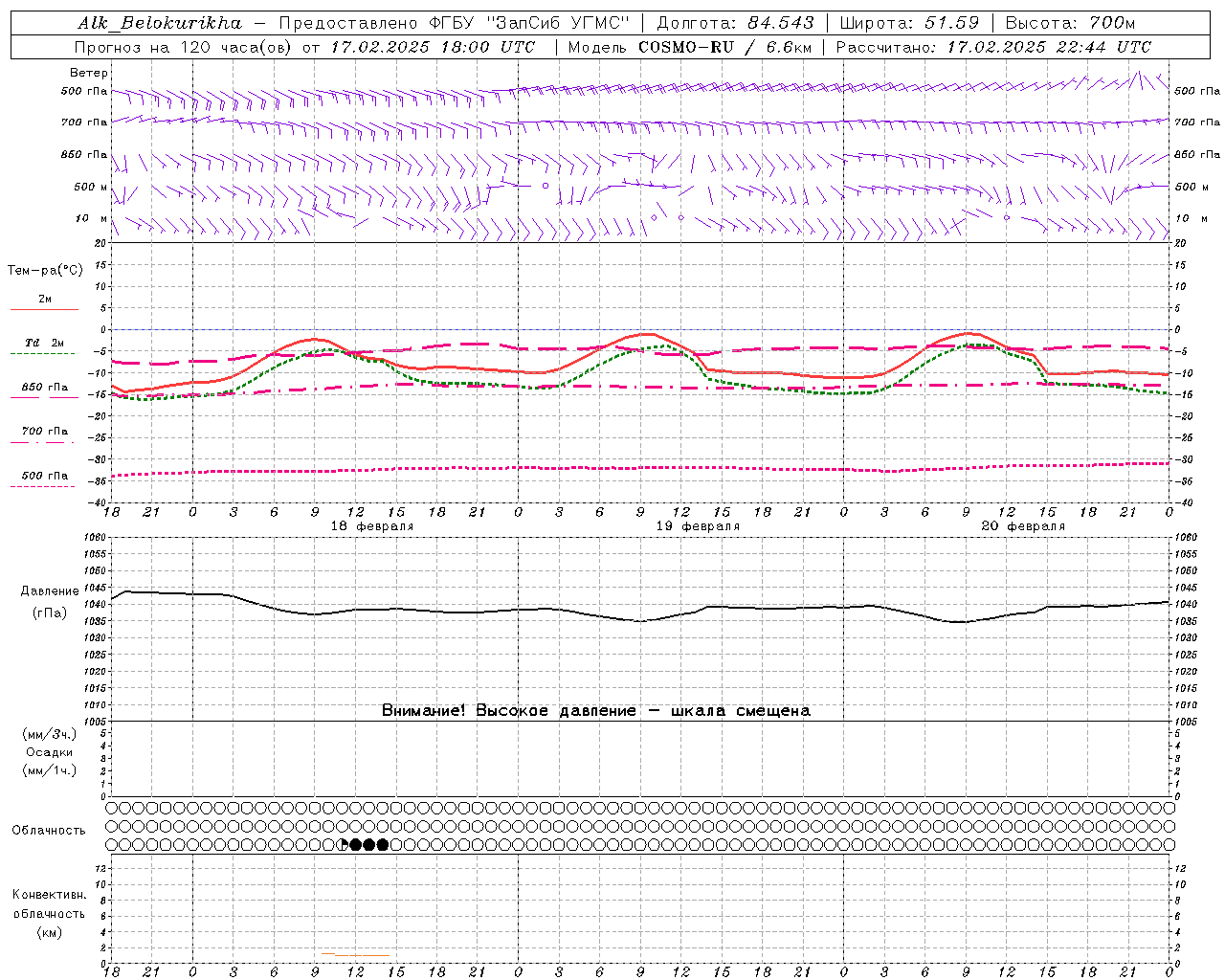
Task: Click the (гПа) unit under Давление
Action: [50, 613]
